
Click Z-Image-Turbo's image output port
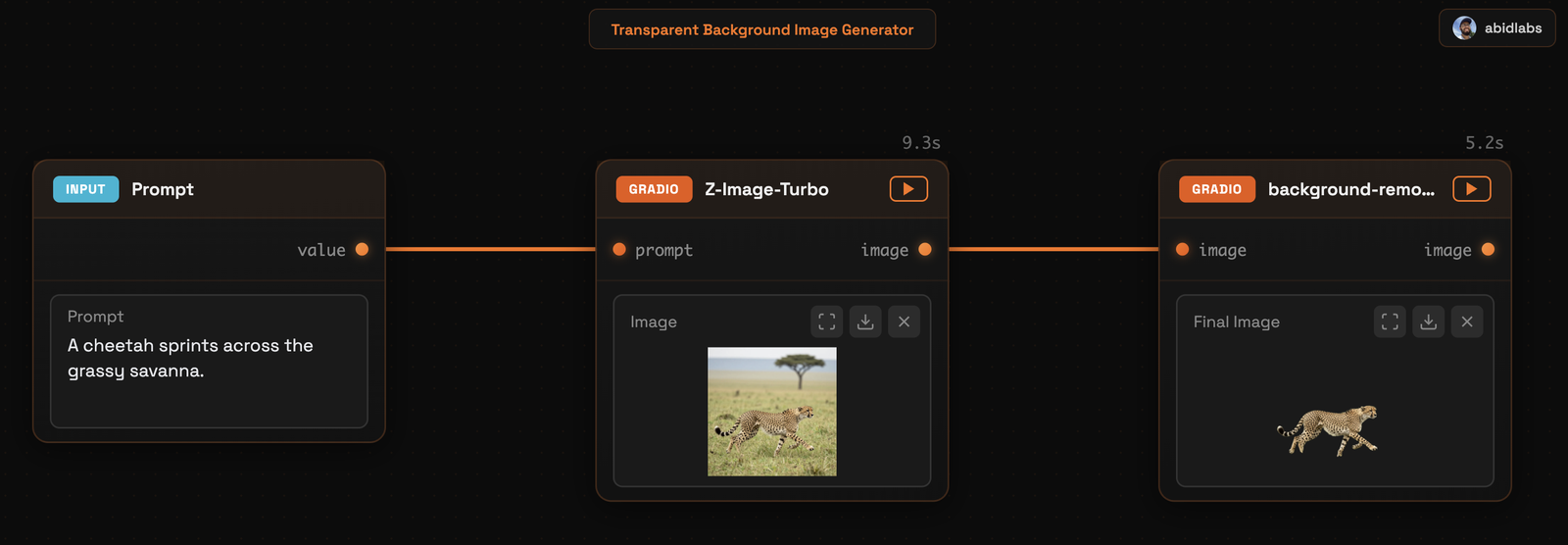(925, 249)
